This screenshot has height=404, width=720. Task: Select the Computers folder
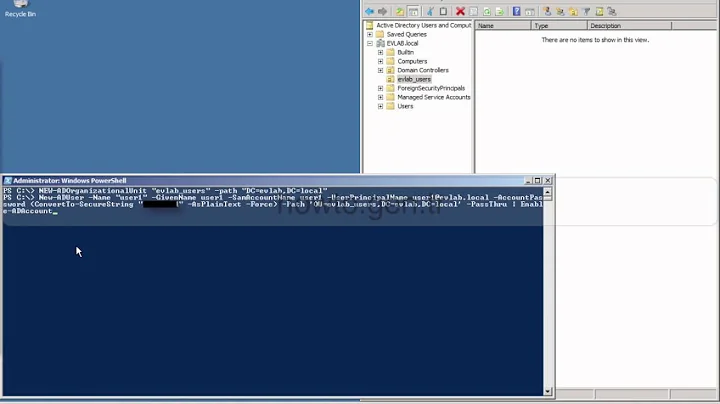pyautogui.click(x=412, y=61)
